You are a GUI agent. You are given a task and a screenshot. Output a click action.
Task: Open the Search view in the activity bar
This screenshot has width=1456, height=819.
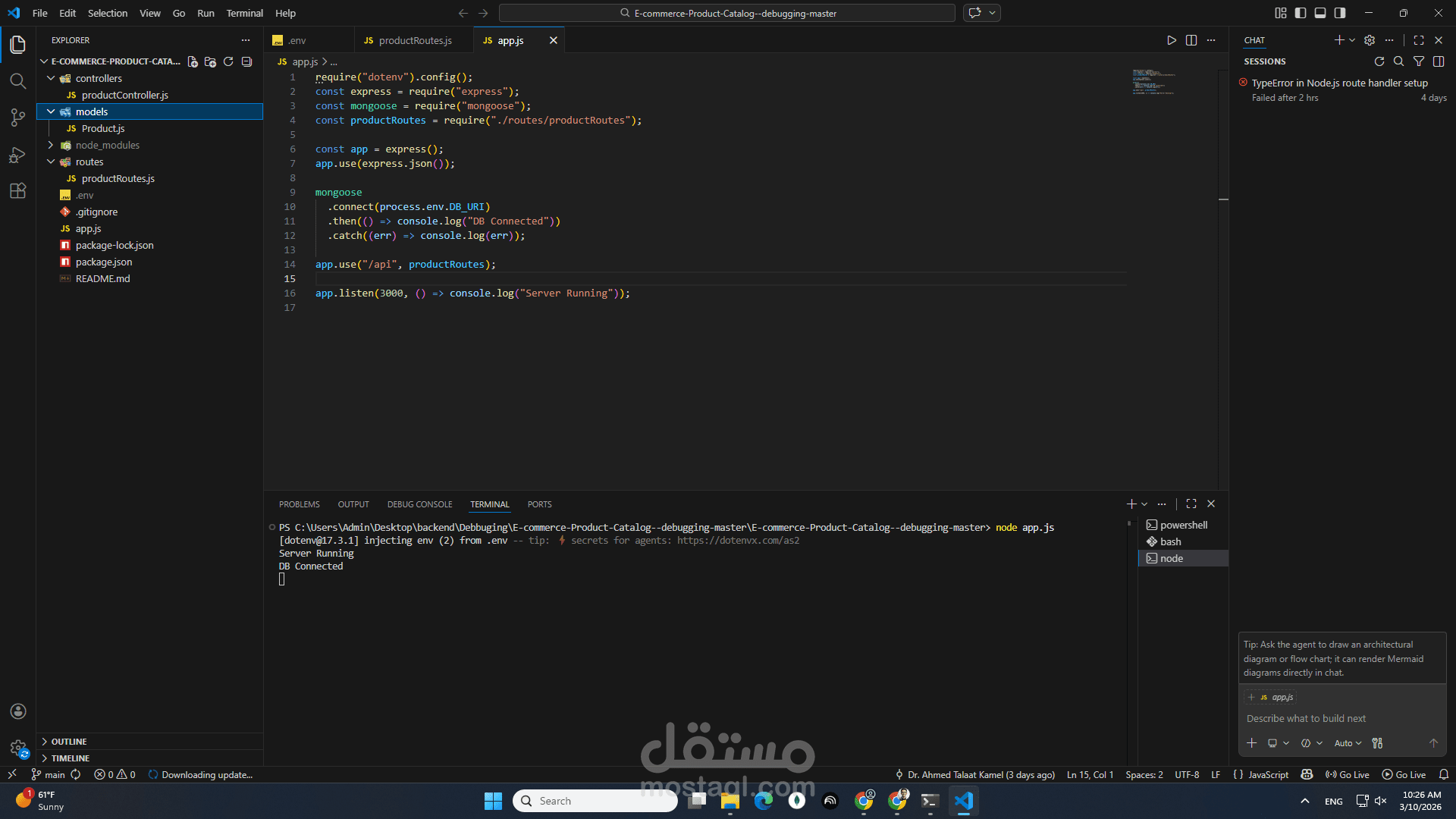17,81
